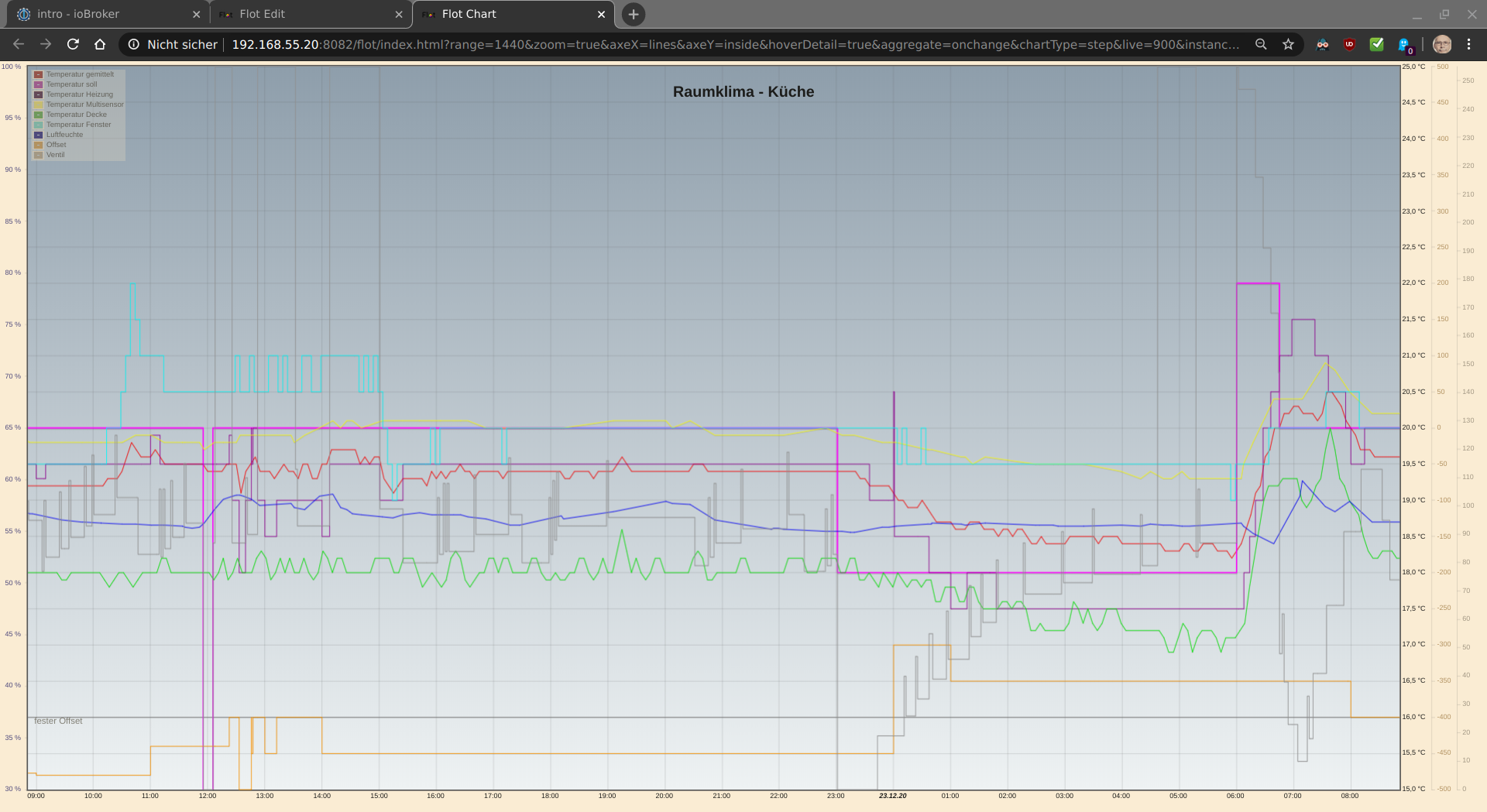Open the browser three-dot menu
The height and width of the screenshot is (812, 1487).
[1468, 44]
